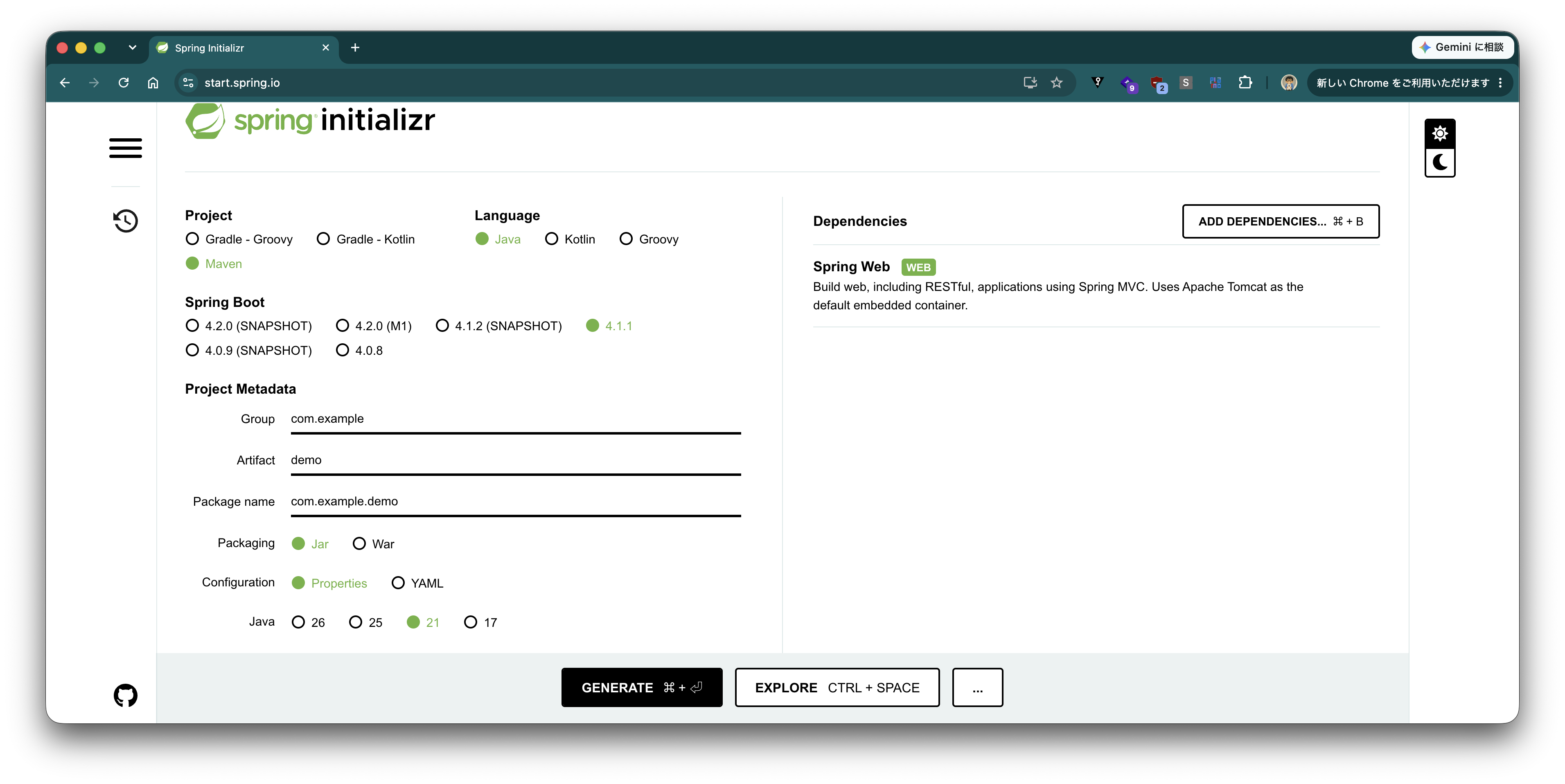
Task: Select Gradle - Kotlin project type
Action: (x=366, y=239)
